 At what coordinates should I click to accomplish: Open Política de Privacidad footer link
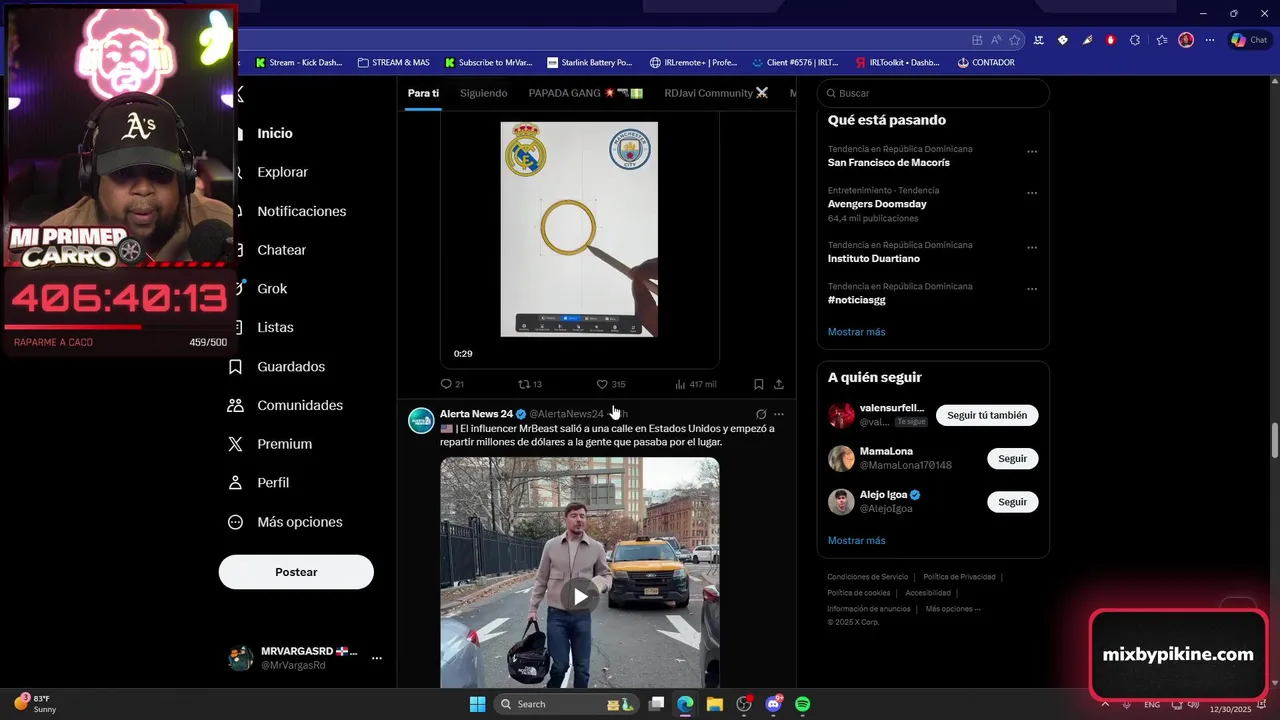(x=959, y=577)
